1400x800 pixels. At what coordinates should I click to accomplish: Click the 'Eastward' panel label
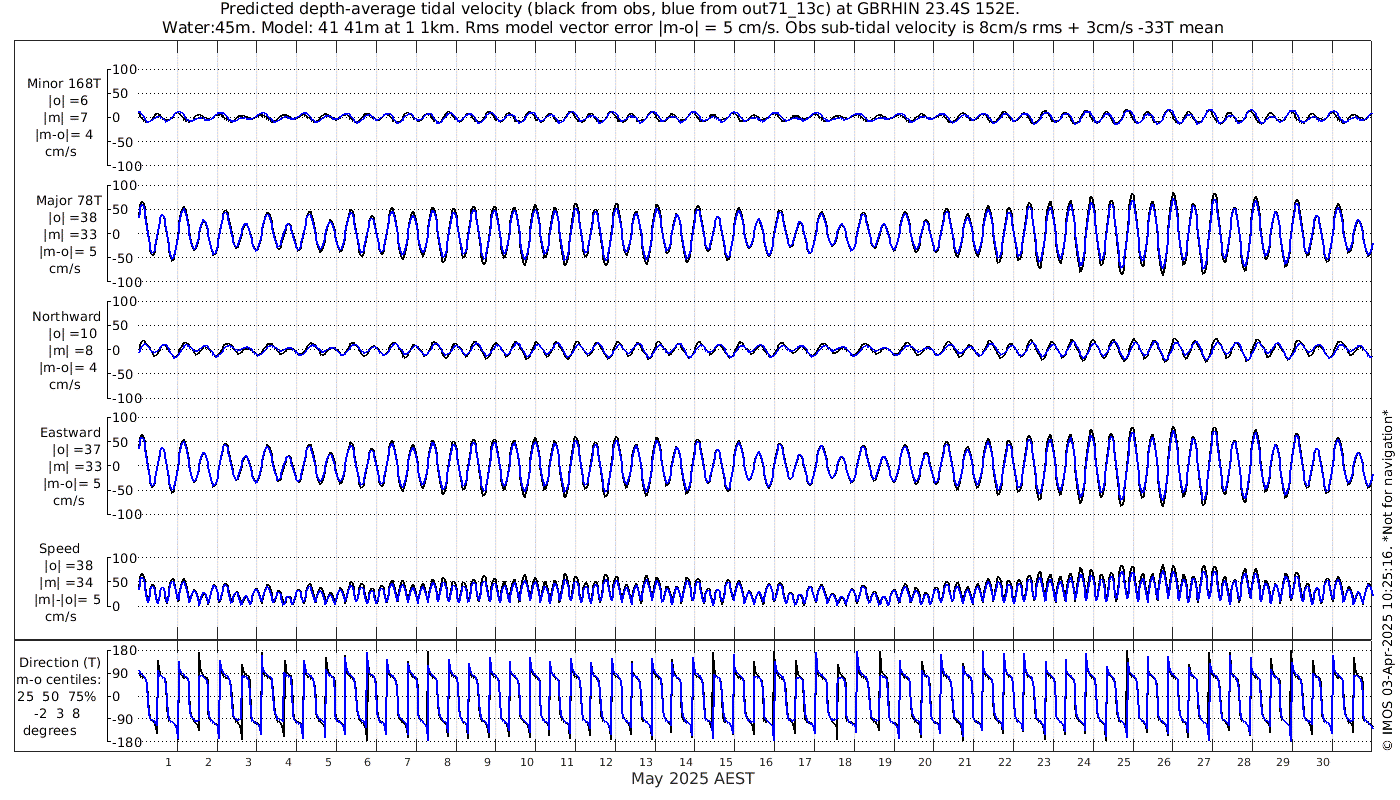pos(70,433)
